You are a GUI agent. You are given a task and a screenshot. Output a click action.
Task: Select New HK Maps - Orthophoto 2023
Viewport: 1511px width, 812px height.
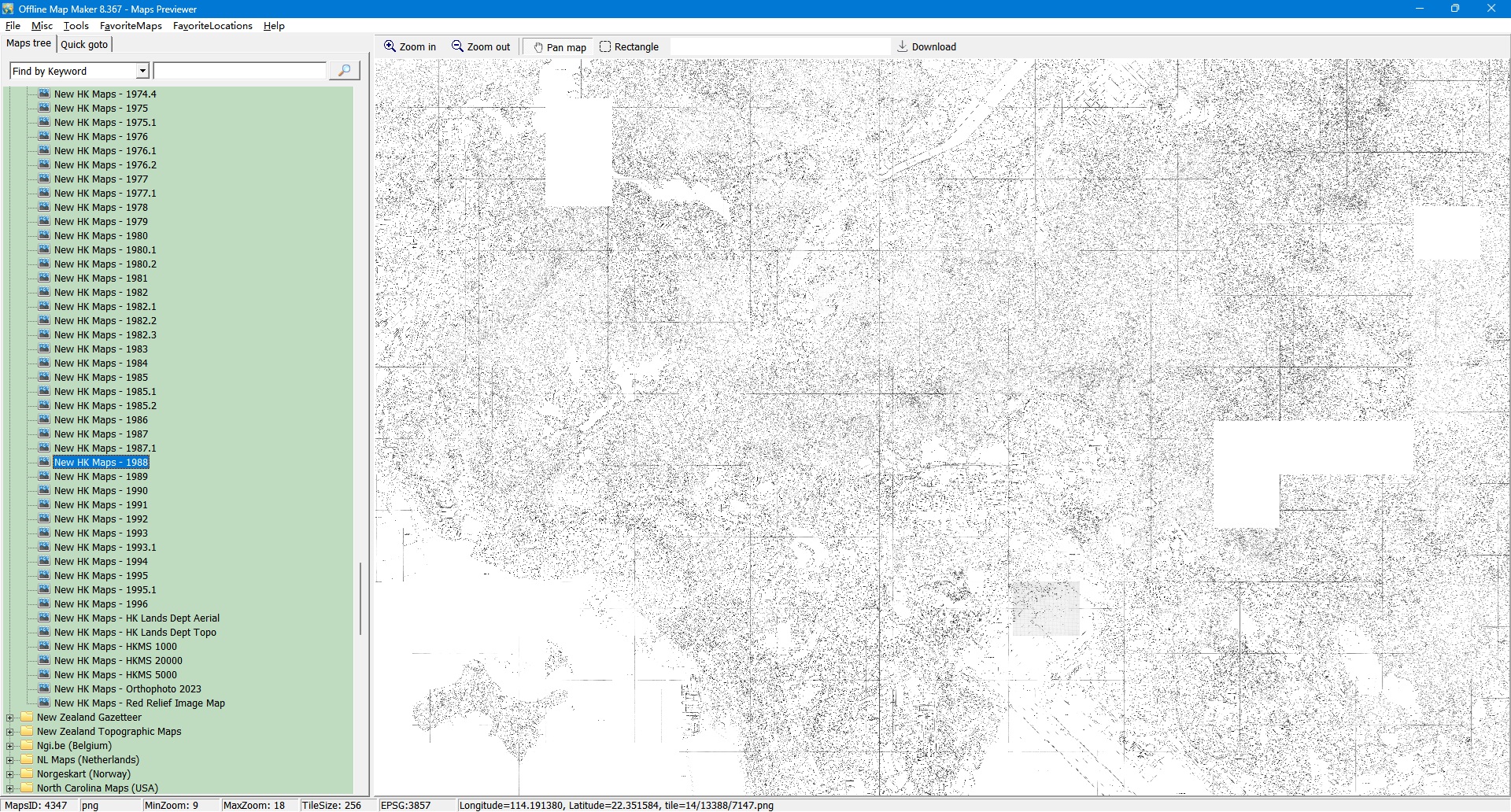point(127,689)
